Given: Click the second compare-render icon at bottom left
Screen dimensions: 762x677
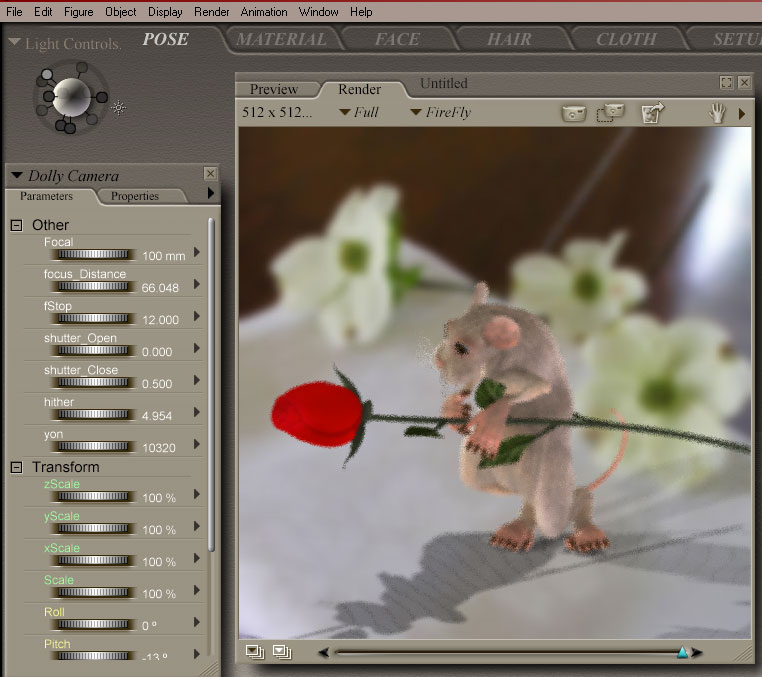Looking at the screenshot, I should pos(281,652).
